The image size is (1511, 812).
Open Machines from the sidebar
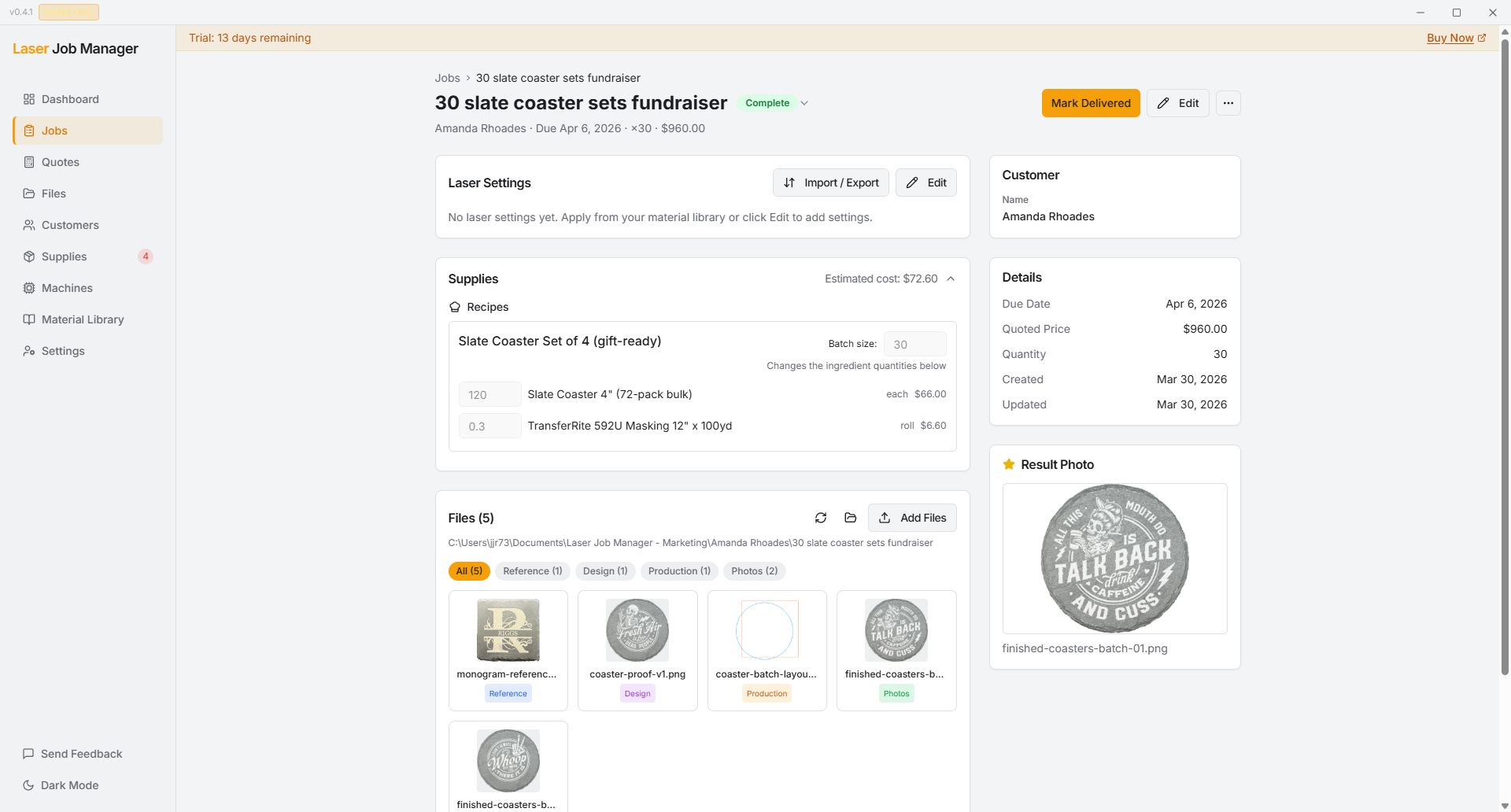tap(67, 288)
